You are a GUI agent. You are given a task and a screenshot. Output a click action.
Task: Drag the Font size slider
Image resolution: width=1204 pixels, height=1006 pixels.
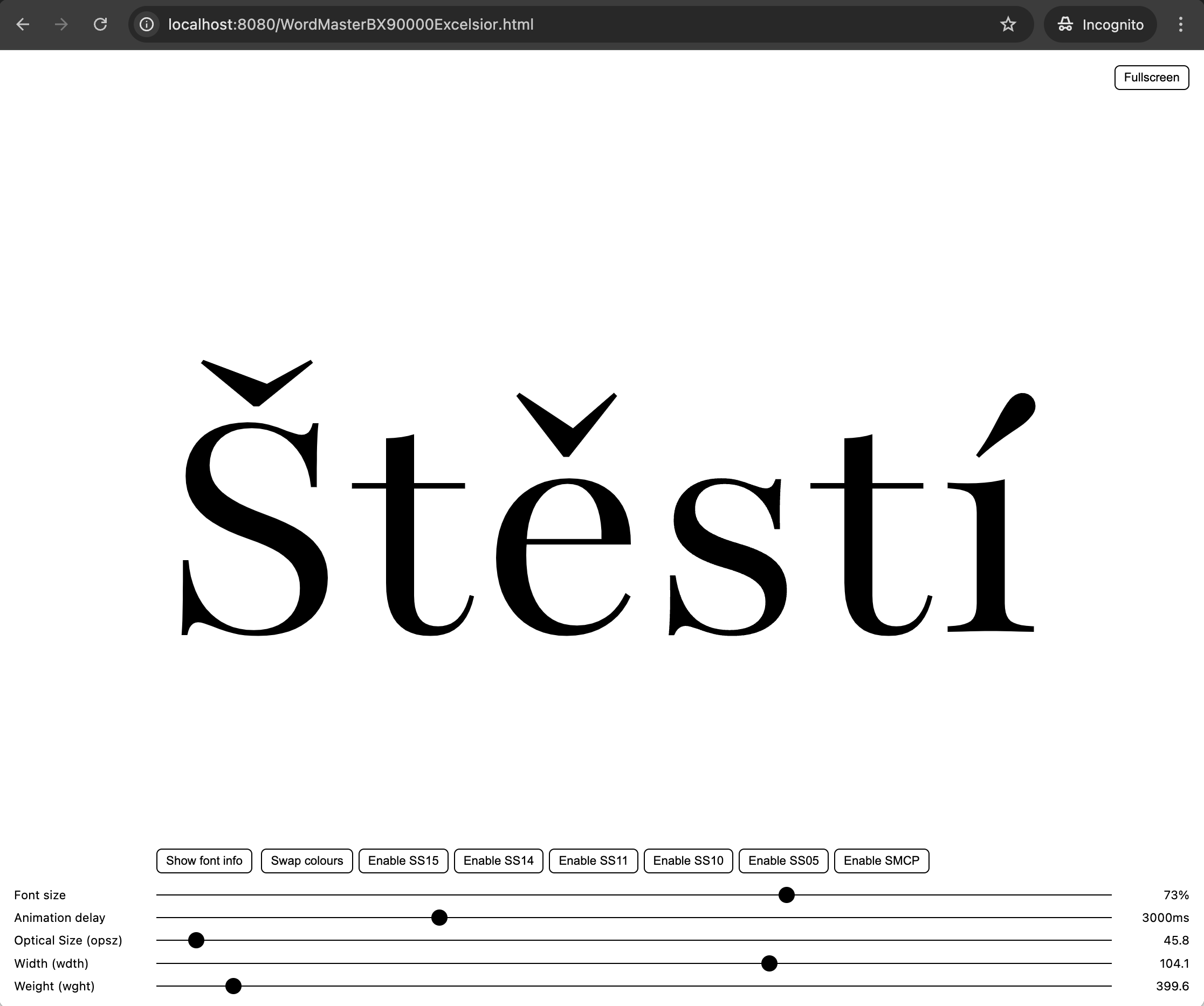(789, 894)
